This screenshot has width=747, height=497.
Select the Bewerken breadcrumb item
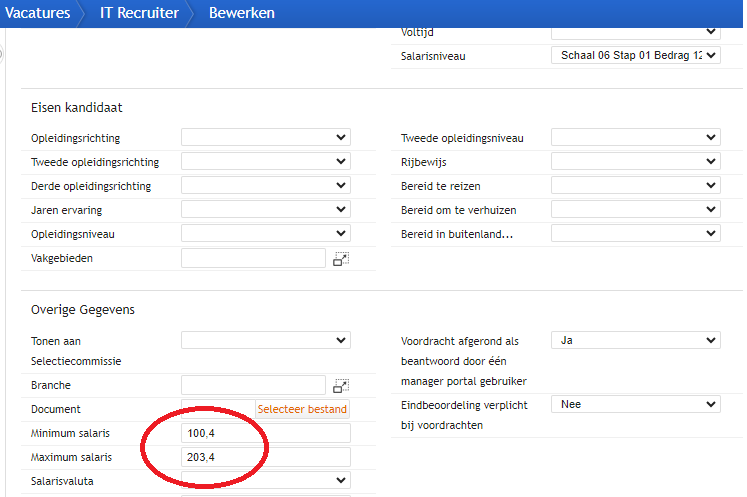tap(242, 13)
